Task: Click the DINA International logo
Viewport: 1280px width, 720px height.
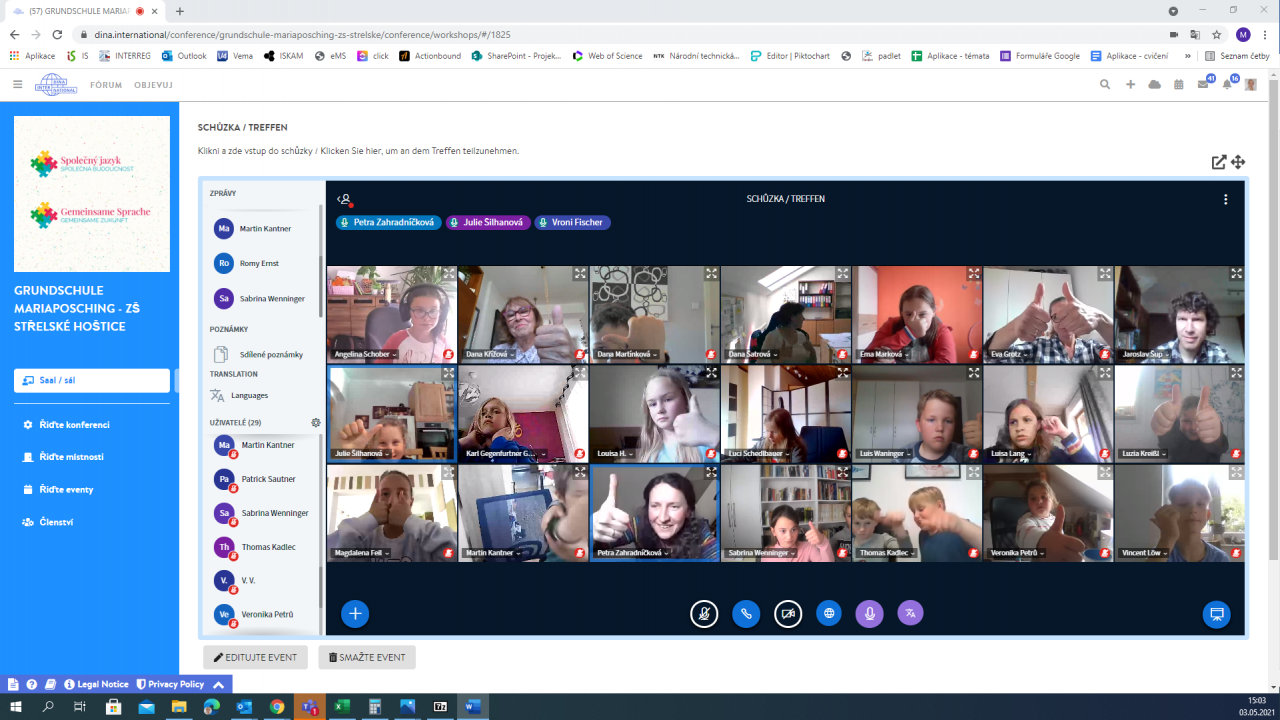Action: tap(57, 85)
